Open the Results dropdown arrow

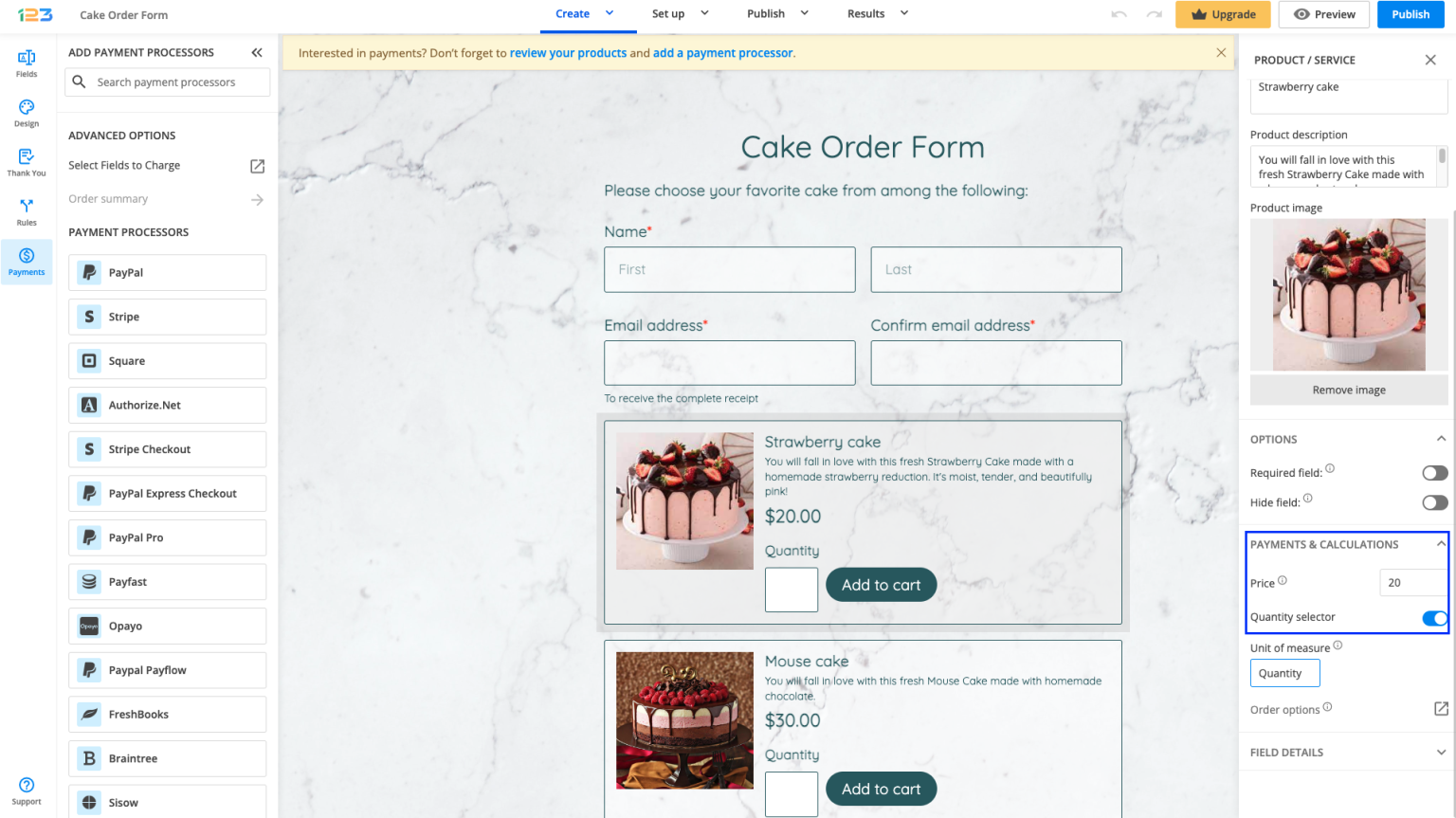pyautogui.click(x=904, y=13)
